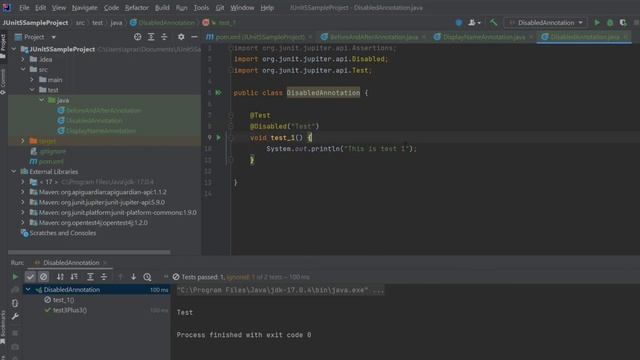Toggle Show Passed tests checkmark filter
The image size is (640, 360).
pos(30,277)
